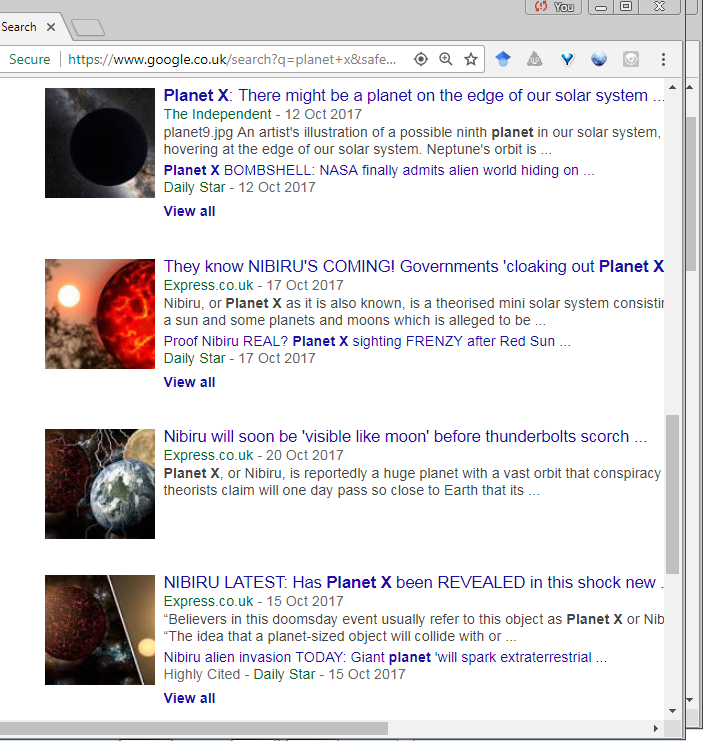This screenshot has width=703, height=741.
Task: Bookmark this page with the star icon
Action: 471,59
